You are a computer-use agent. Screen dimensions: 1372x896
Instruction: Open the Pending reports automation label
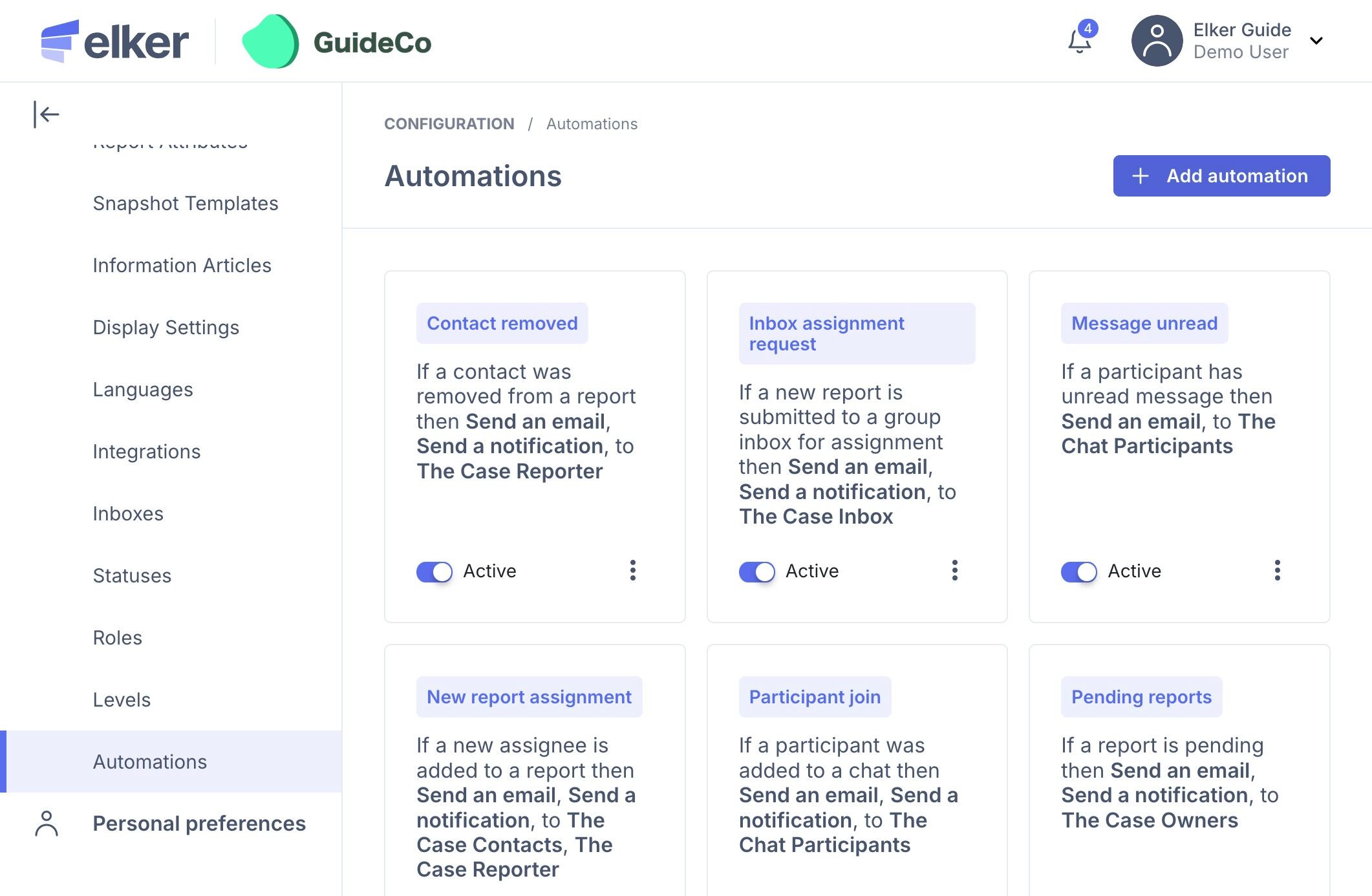click(x=1141, y=697)
